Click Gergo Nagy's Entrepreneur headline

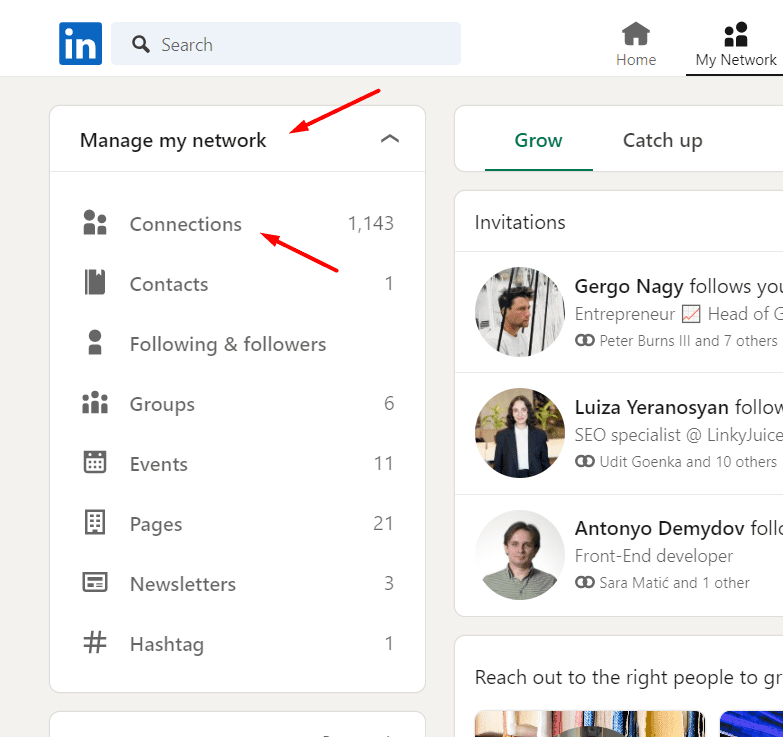[679, 314]
